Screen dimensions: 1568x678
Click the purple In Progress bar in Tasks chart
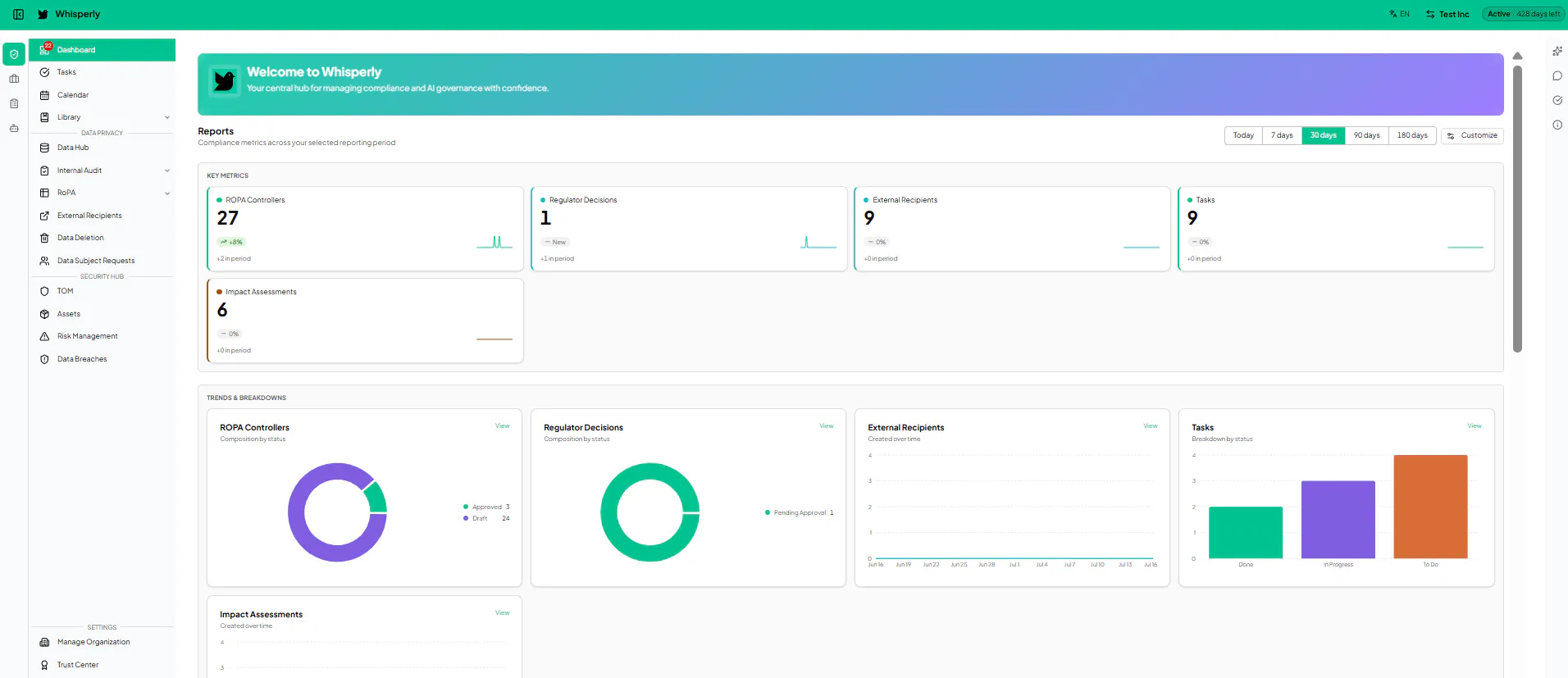click(x=1338, y=520)
